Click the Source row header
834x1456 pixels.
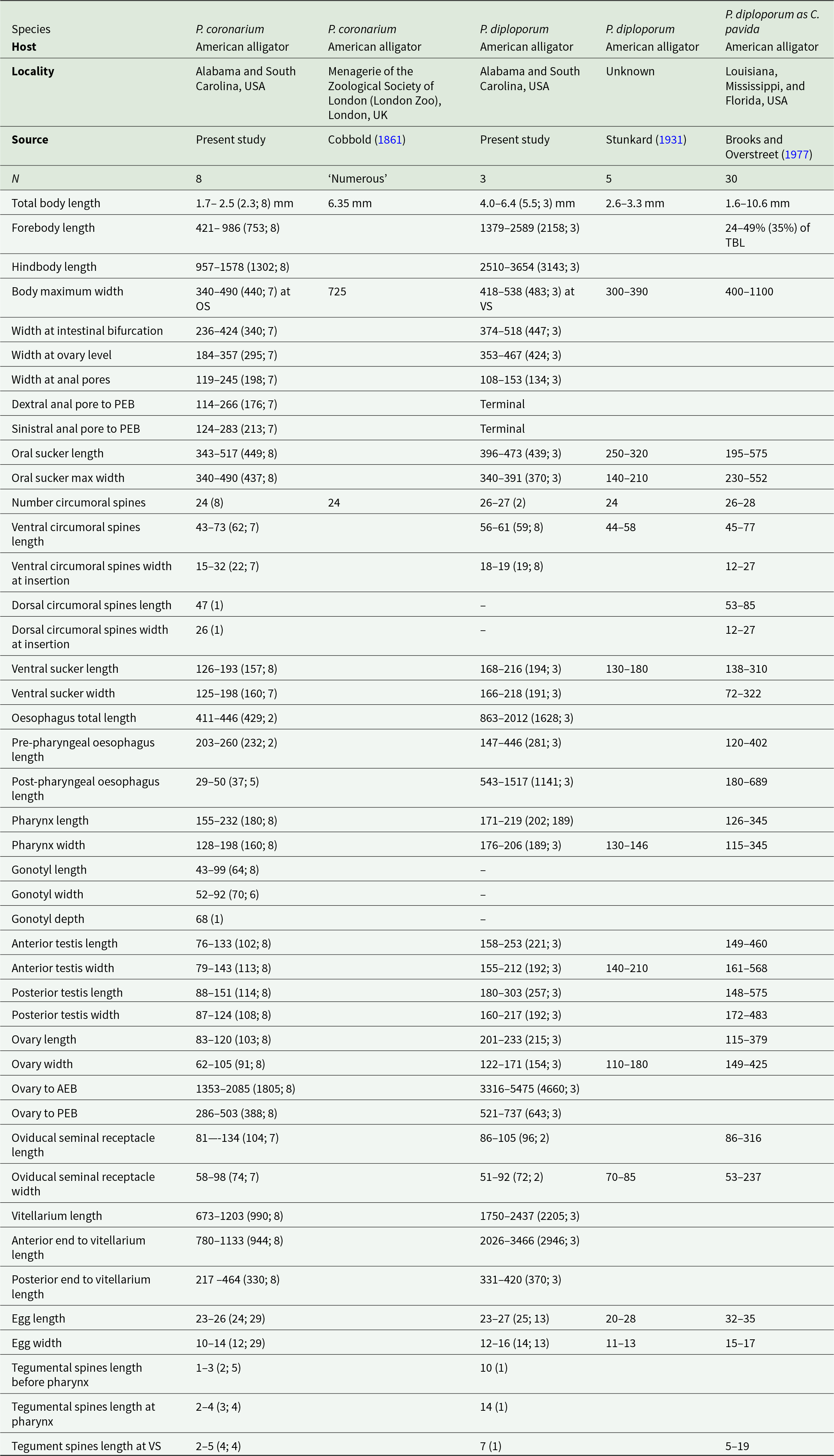tap(30, 140)
